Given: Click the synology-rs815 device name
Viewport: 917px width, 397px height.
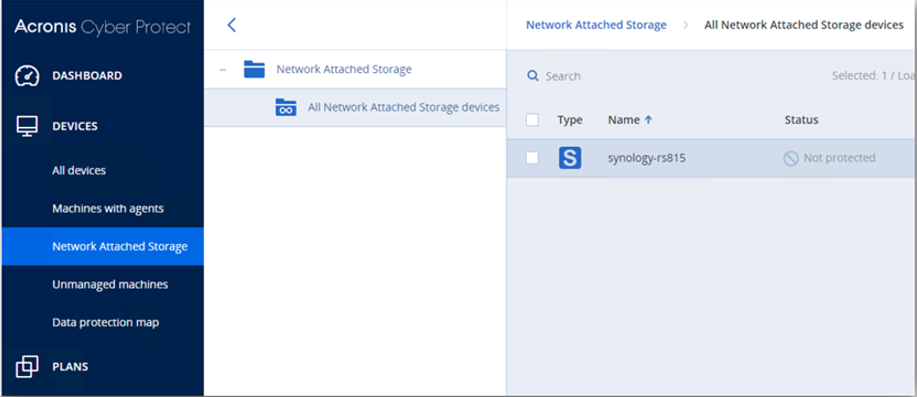Looking at the screenshot, I should coord(647,158).
